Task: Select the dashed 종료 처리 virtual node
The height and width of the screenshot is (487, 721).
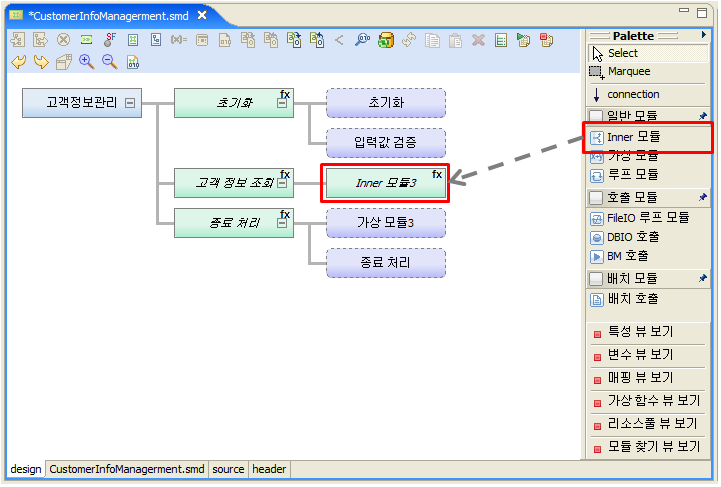Action: point(386,263)
